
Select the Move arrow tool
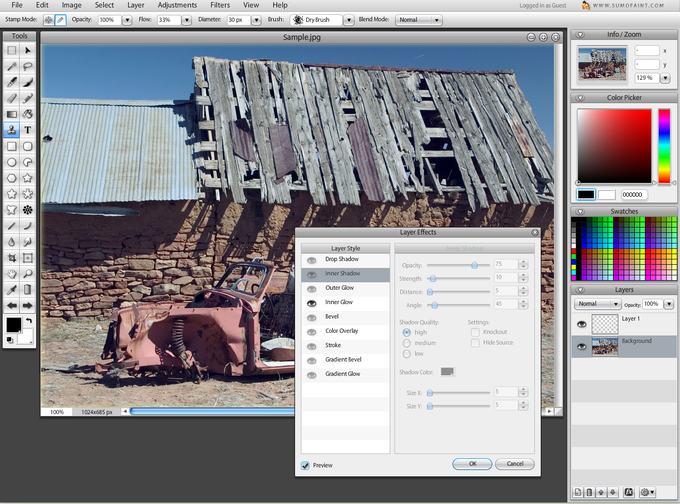coord(27,50)
